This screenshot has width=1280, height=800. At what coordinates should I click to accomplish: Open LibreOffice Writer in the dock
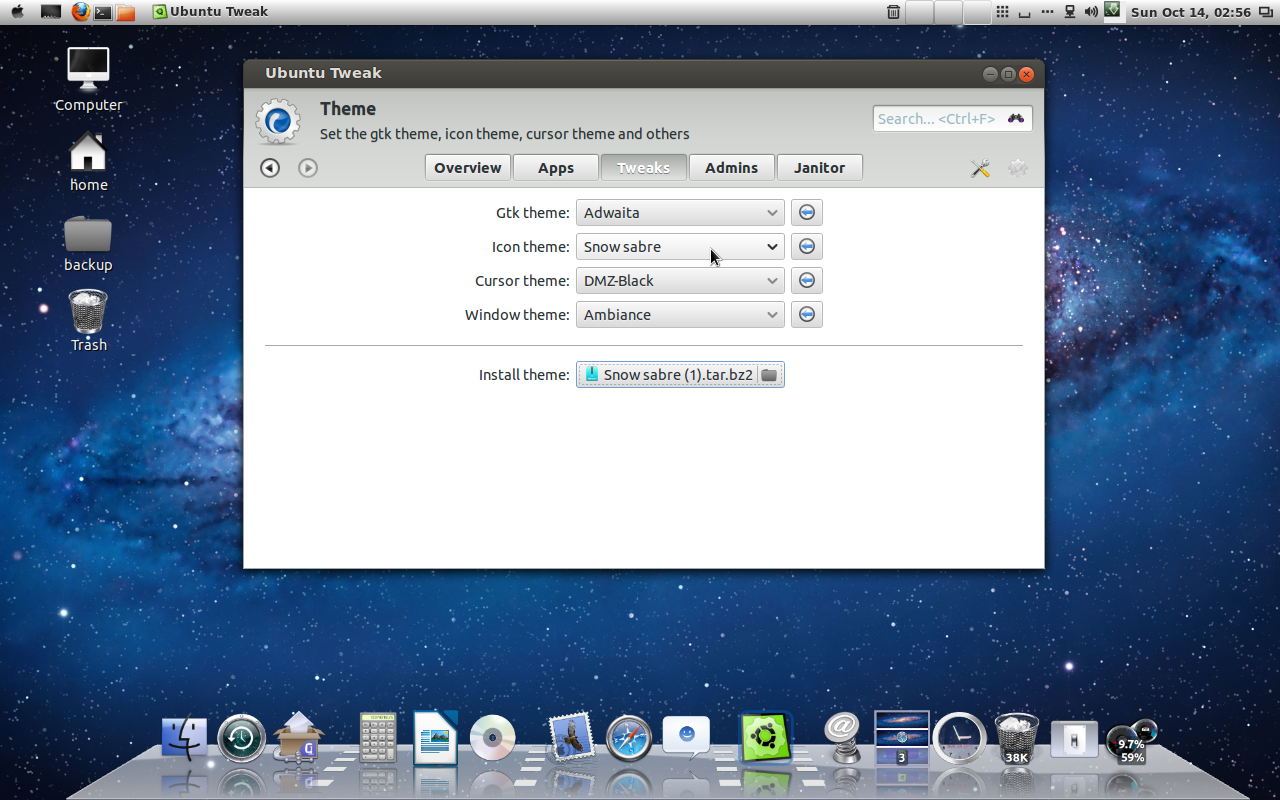[435, 738]
